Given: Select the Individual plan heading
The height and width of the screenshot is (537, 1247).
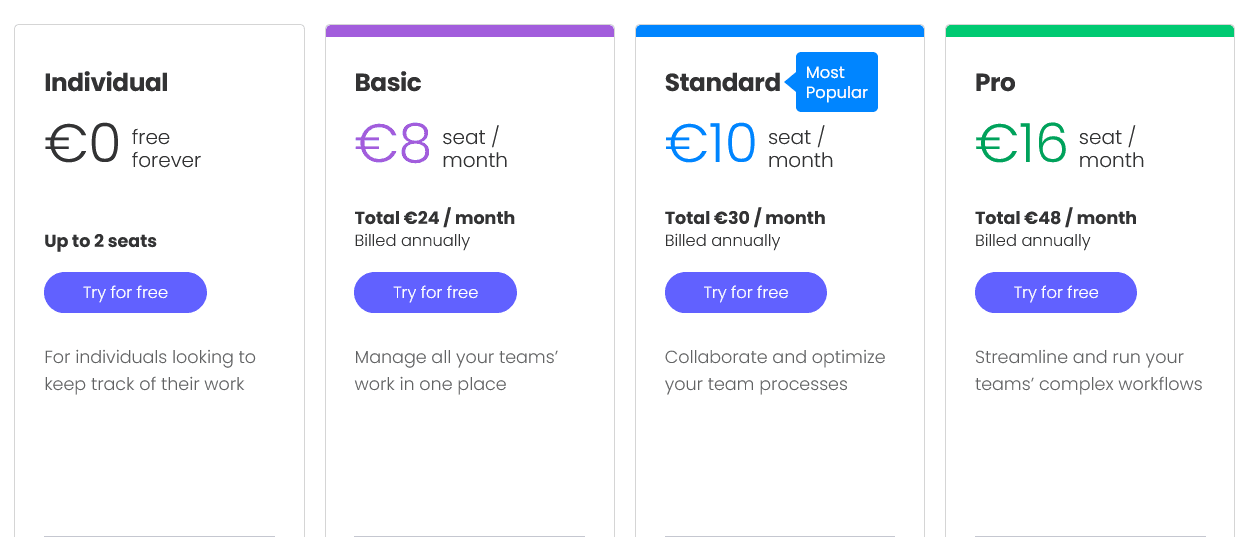Looking at the screenshot, I should click(x=106, y=82).
